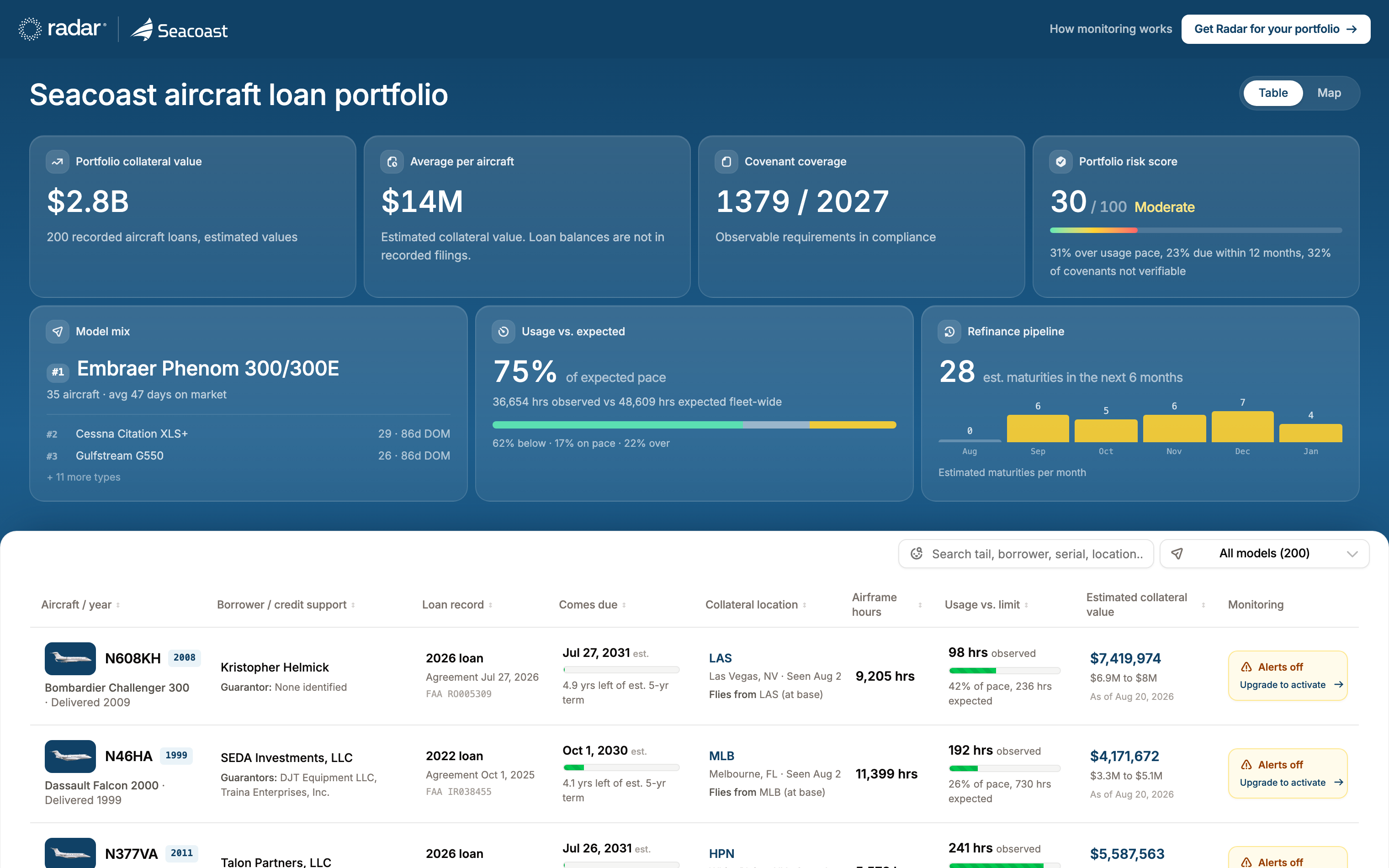Click the Portfolio risk score shield icon
The height and width of the screenshot is (868, 1389).
click(1060, 162)
